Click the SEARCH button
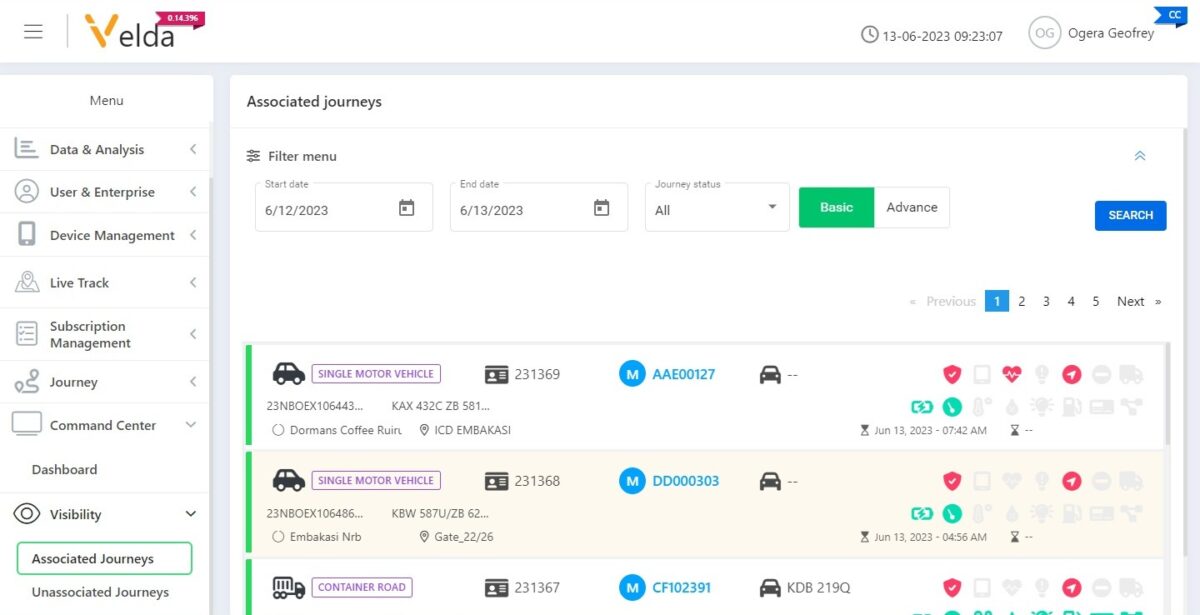Viewport: 1200px width, 615px height. [x=1130, y=215]
